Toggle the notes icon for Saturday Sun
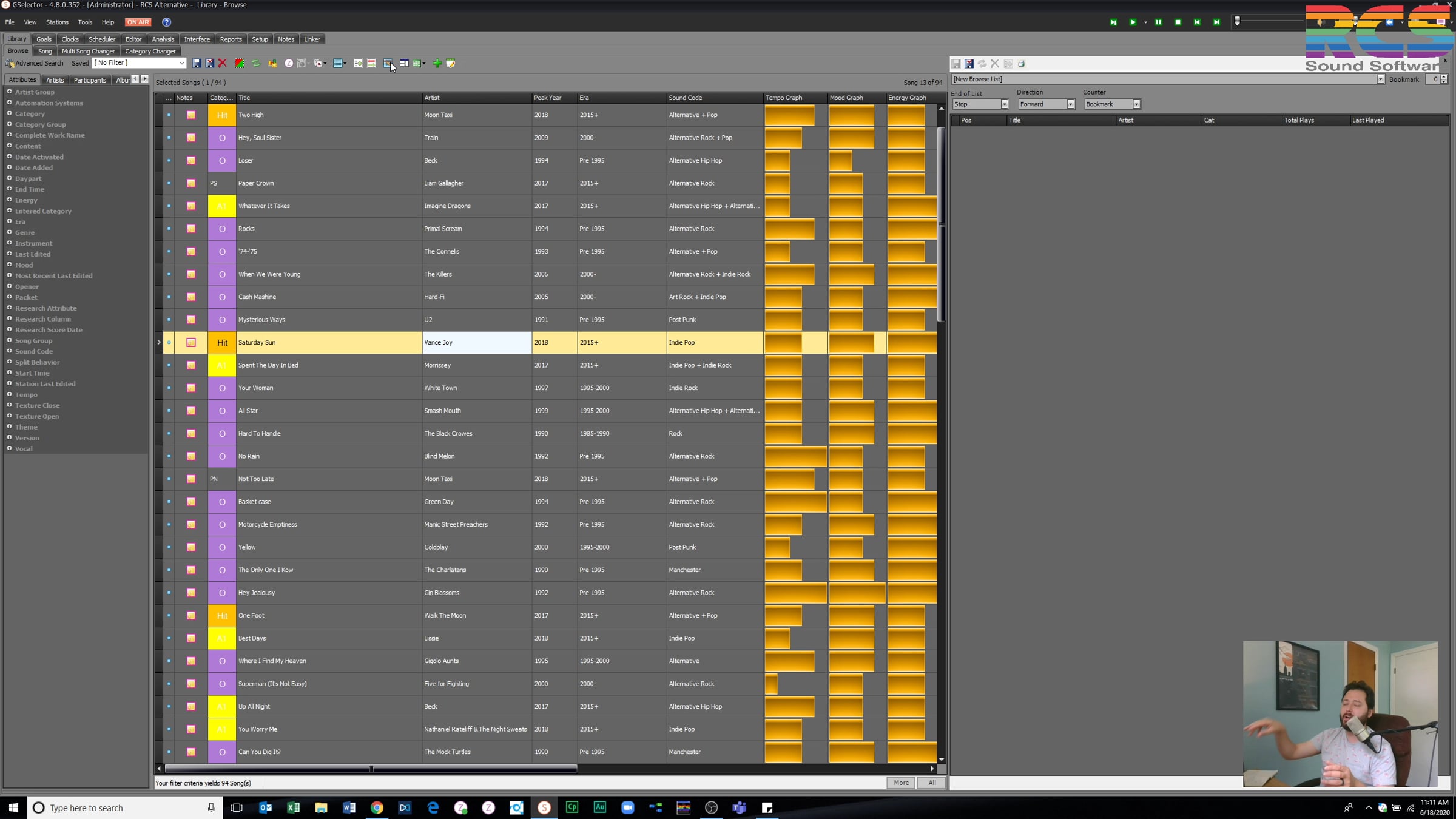 point(191,343)
